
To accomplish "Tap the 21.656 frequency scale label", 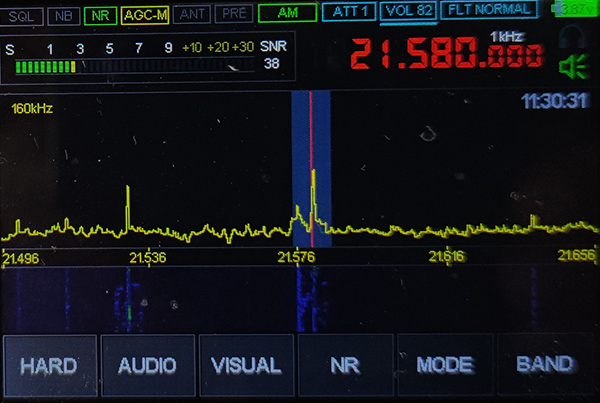I will (x=577, y=255).
